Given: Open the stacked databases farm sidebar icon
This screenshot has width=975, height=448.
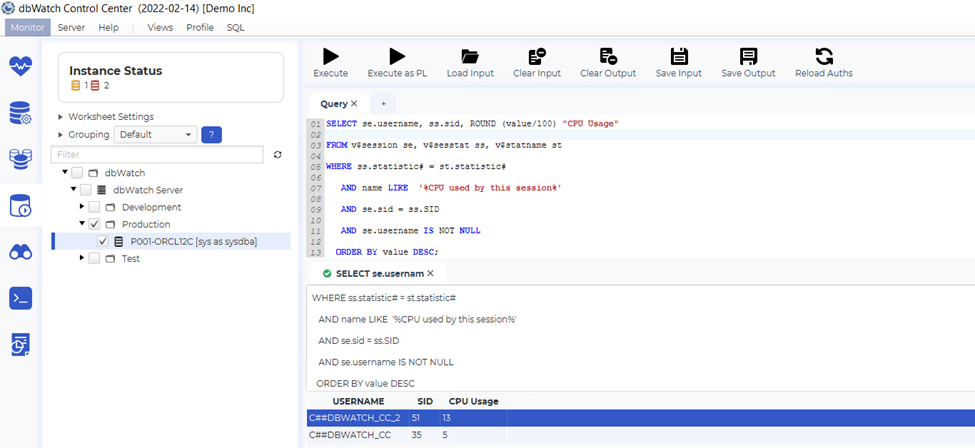Looking at the screenshot, I should (x=21, y=159).
